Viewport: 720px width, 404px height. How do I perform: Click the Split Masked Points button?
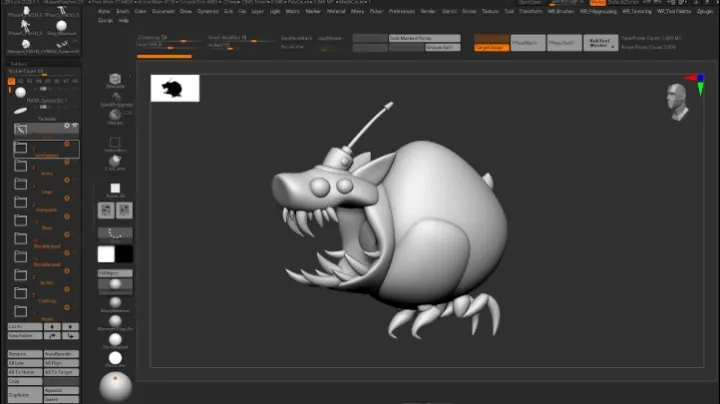point(424,38)
